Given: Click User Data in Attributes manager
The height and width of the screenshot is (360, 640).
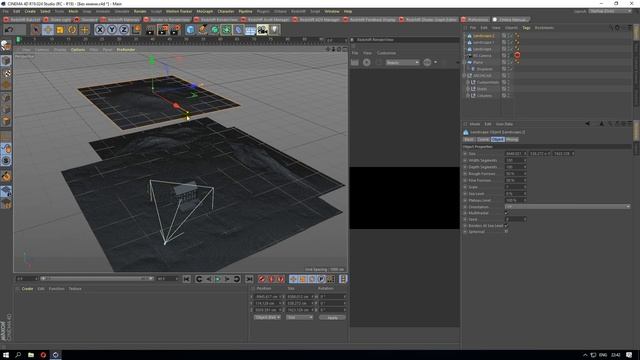Looking at the screenshot, I should pos(504,124).
